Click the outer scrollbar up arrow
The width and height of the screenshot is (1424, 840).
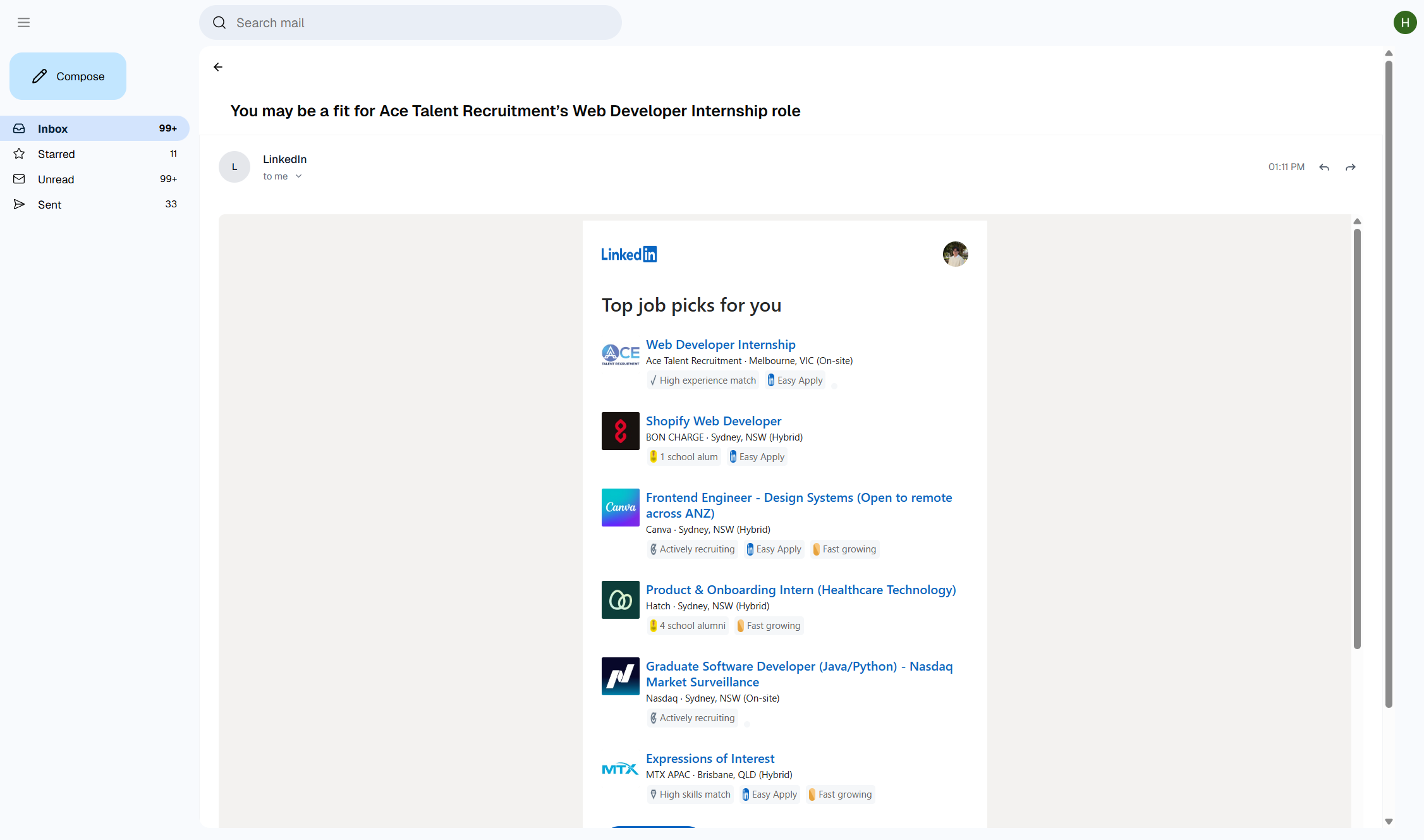coord(1389,54)
